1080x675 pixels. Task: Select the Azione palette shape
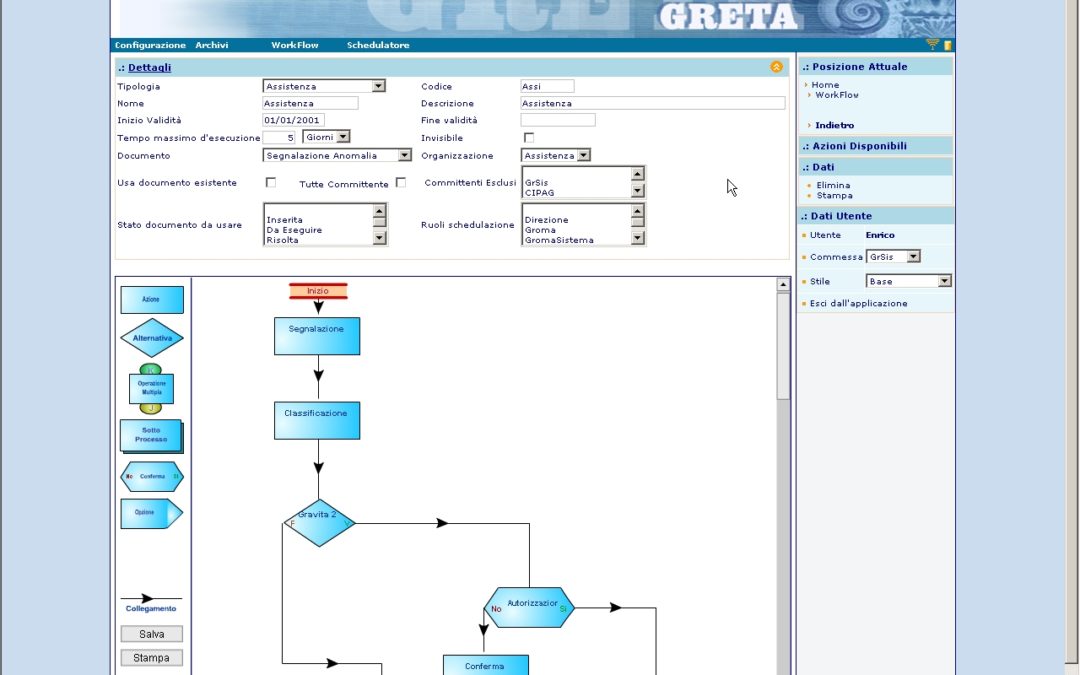coord(152,300)
